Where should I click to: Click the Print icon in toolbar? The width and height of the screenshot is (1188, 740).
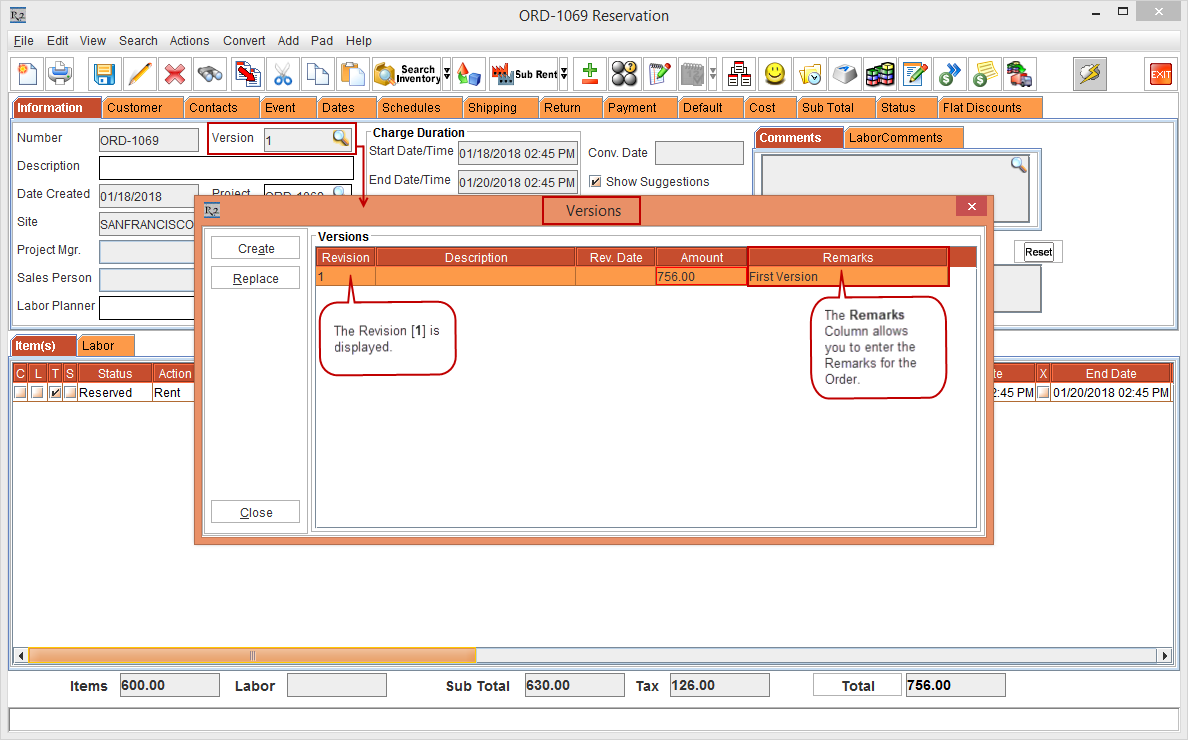pyautogui.click(x=61, y=74)
